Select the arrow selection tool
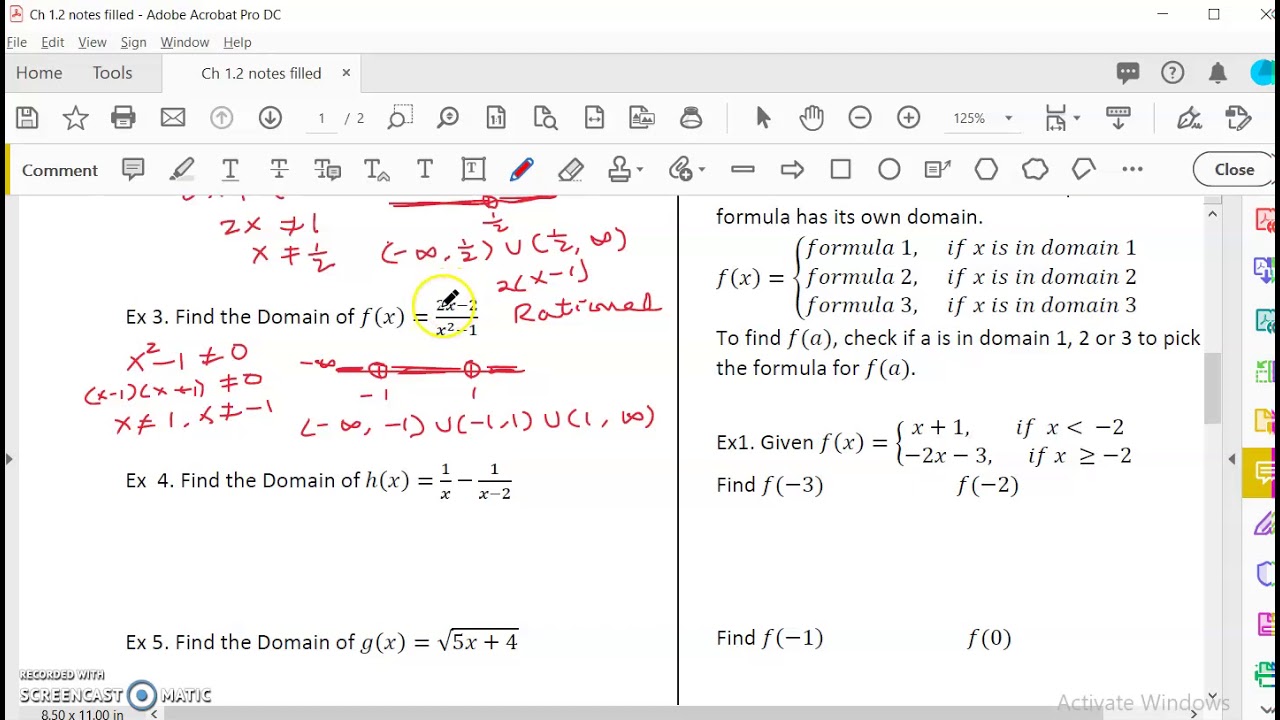Image resolution: width=1280 pixels, height=720 pixels. click(763, 118)
